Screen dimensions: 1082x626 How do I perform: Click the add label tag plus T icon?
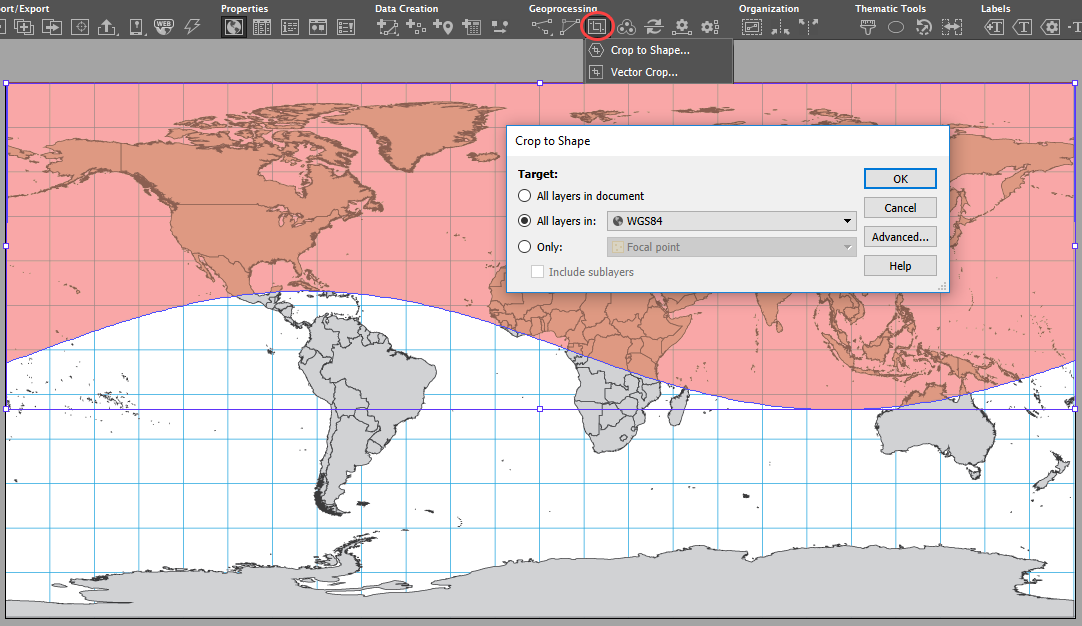click(994, 27)
